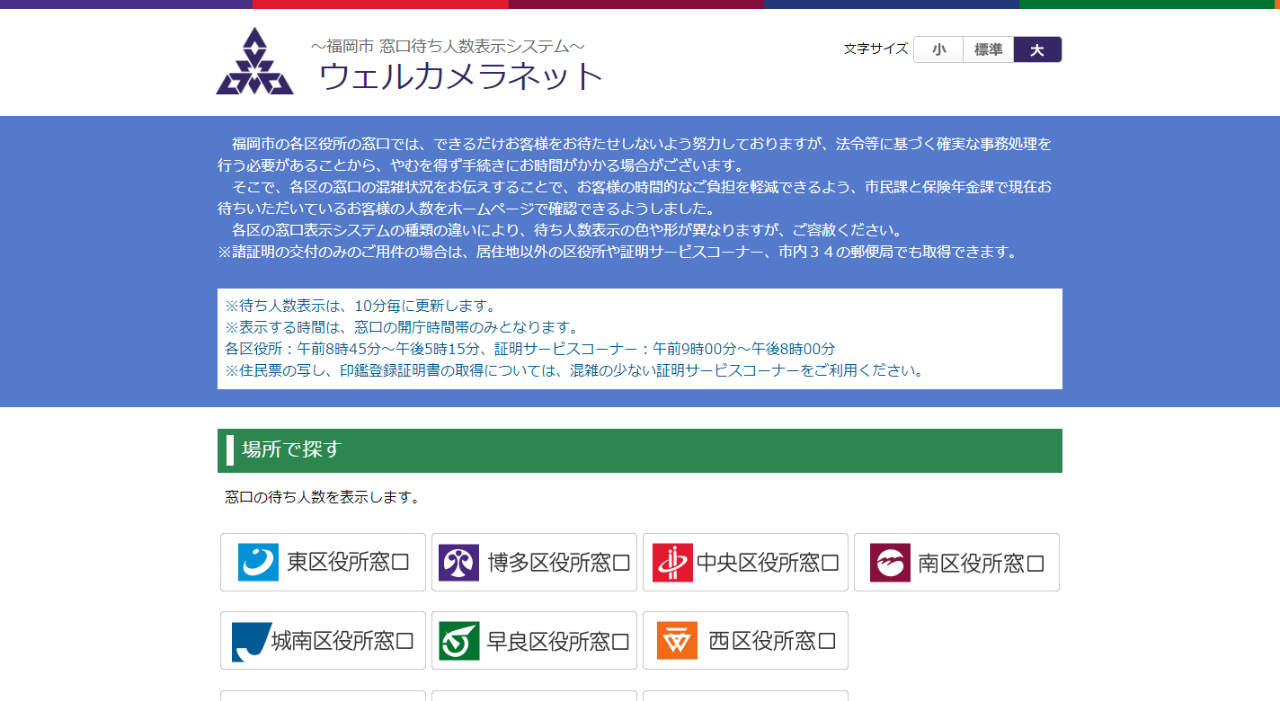Click the red 中央区 ward emblem icon

(673, 562)
